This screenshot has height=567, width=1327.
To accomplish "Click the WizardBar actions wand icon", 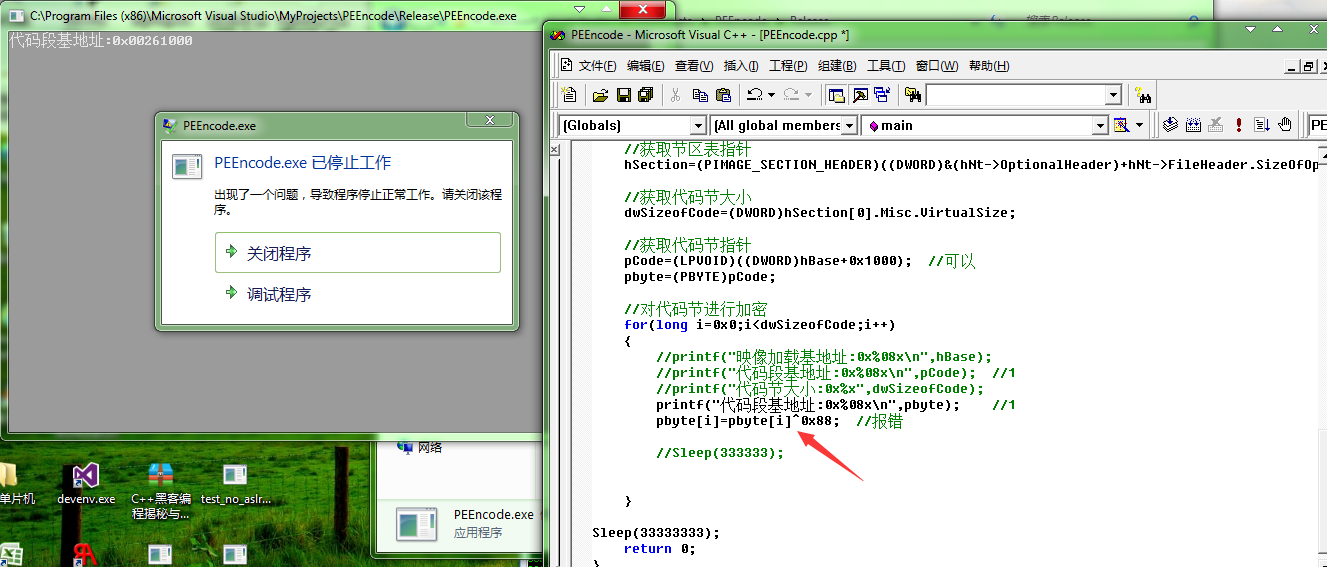I will (1122, 125).
